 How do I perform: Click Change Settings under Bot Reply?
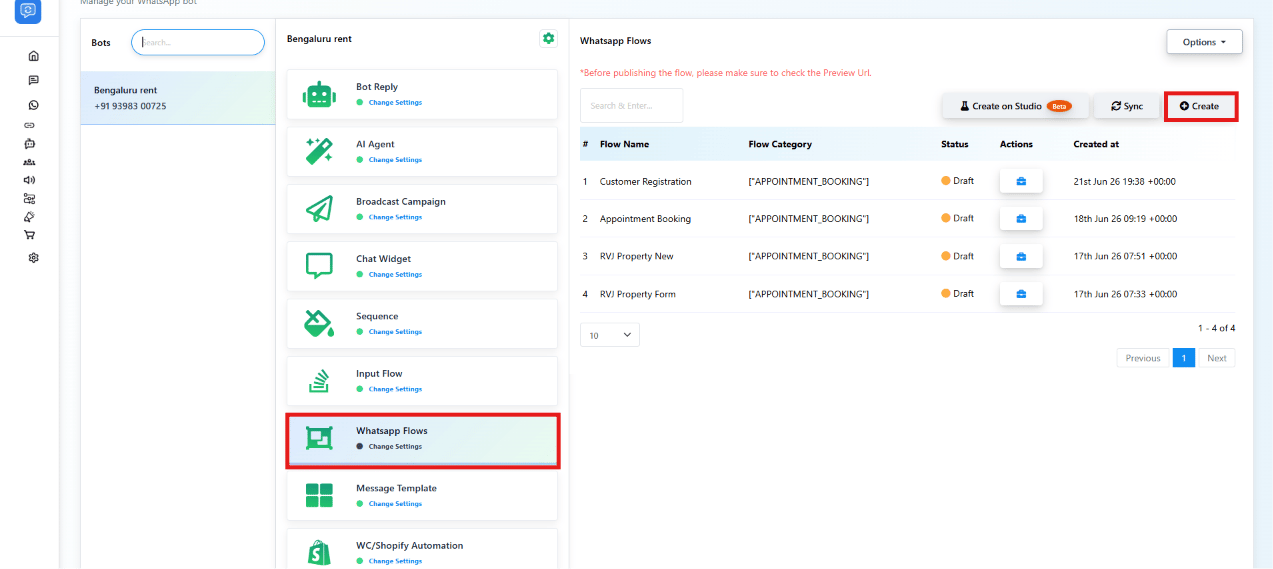(395, 103)
